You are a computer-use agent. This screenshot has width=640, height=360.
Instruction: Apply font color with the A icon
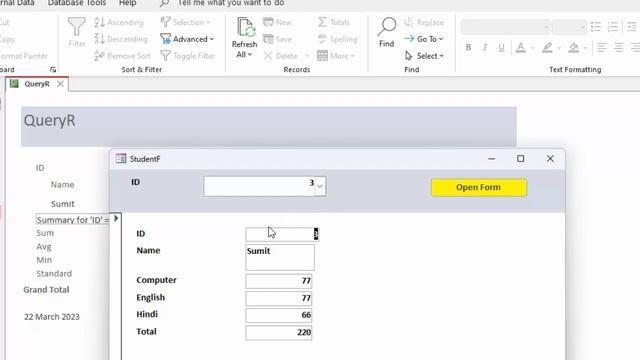pos(520,47)
